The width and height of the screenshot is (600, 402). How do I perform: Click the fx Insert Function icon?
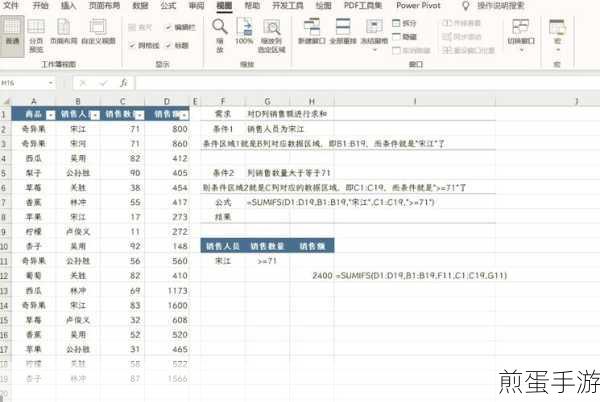point(124,83)
